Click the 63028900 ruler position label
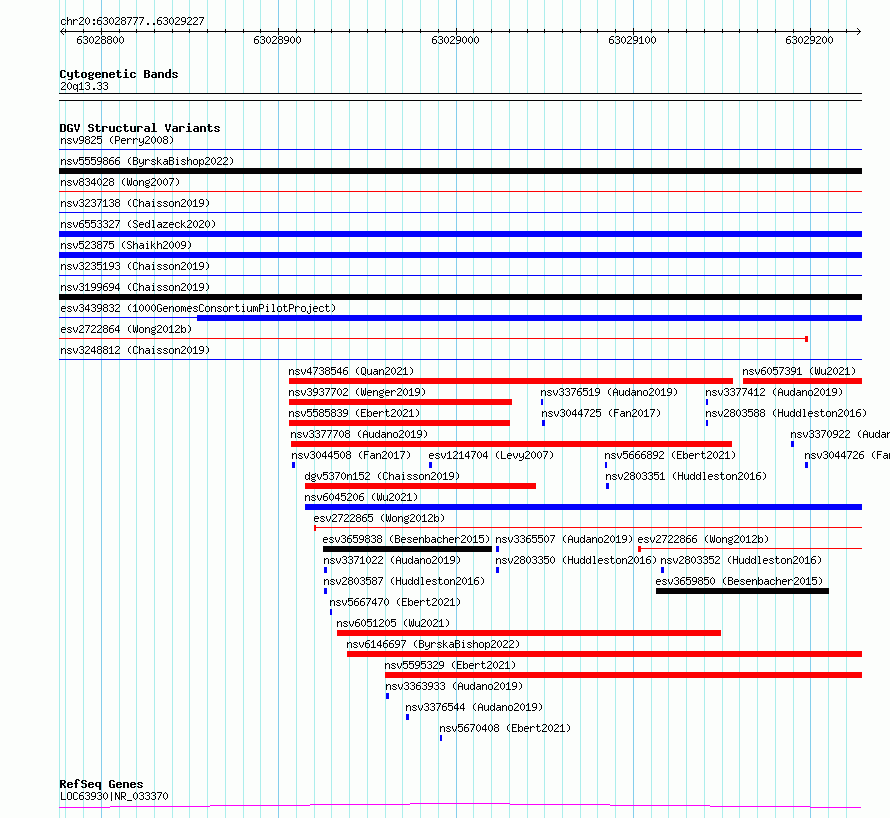Viewport: 890px width, 818px height. pos(278,40)
